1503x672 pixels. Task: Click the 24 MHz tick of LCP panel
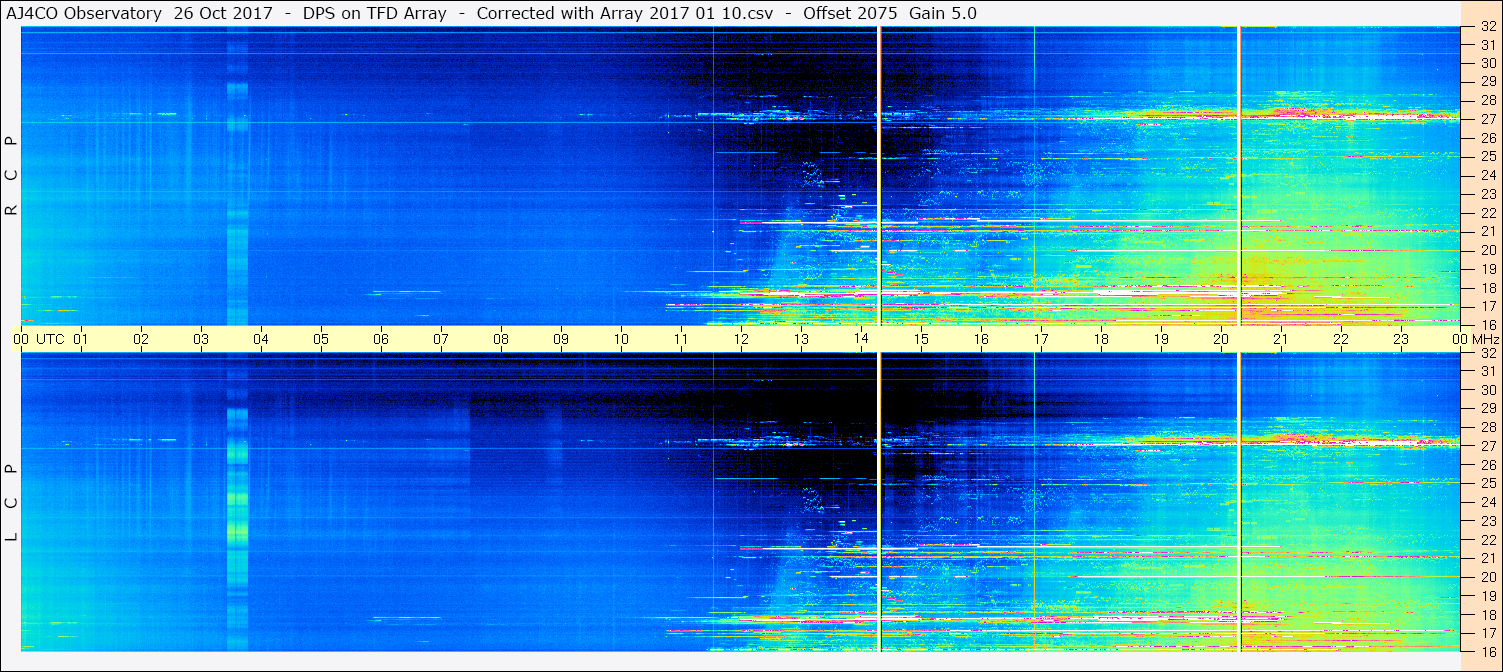[1487, 502]
